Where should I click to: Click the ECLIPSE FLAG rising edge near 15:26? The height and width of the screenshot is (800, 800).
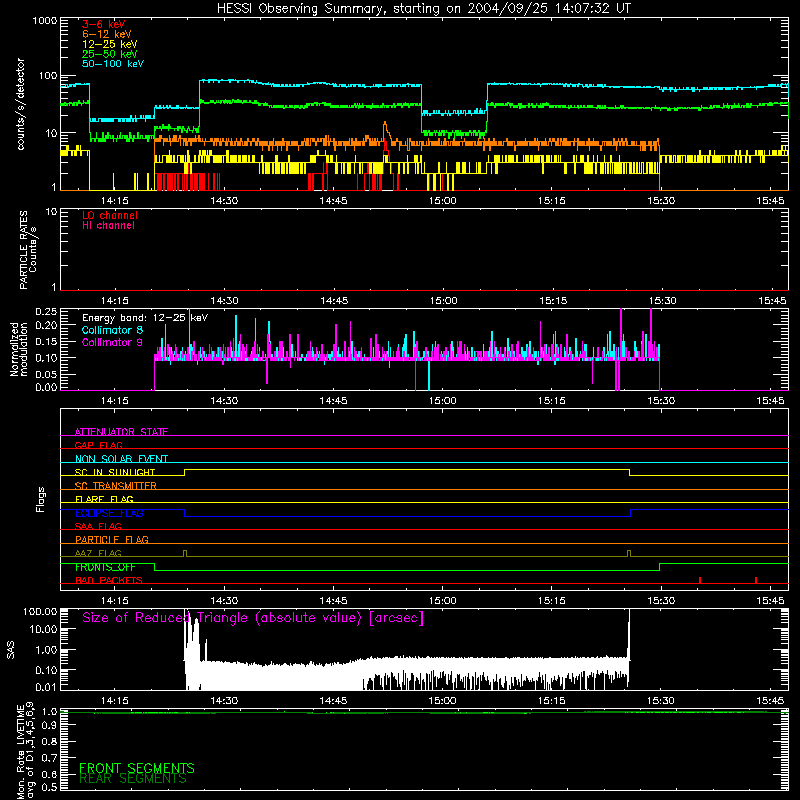(x=631, y=513)
